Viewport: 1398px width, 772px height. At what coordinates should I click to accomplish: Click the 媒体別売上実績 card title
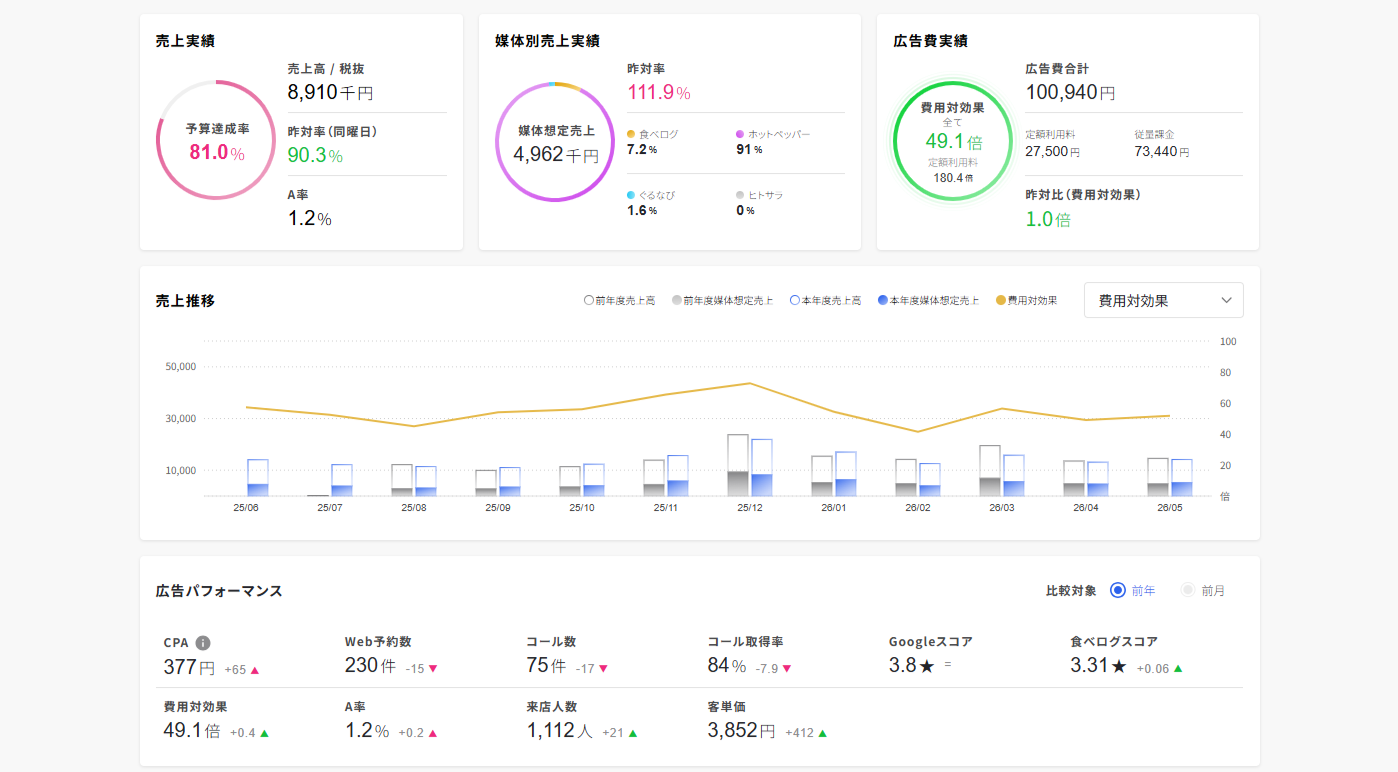[547, 41]
